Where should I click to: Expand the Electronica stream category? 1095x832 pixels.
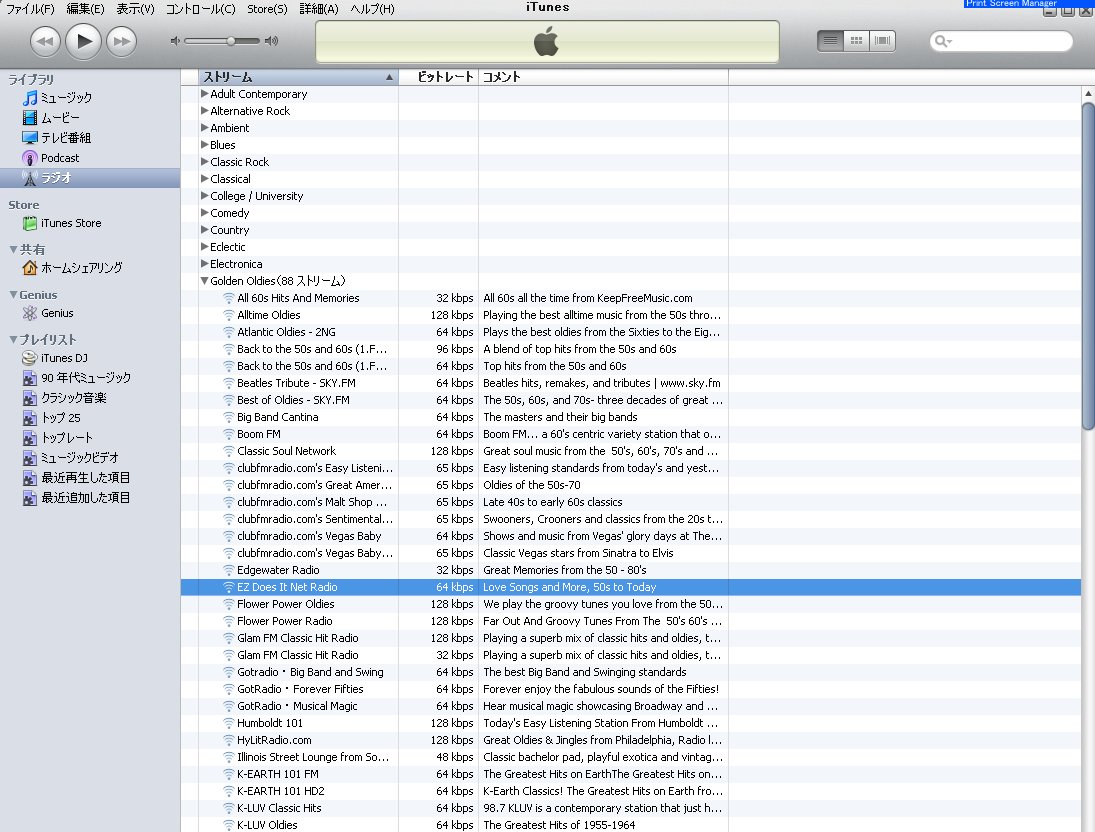[204, 264]
